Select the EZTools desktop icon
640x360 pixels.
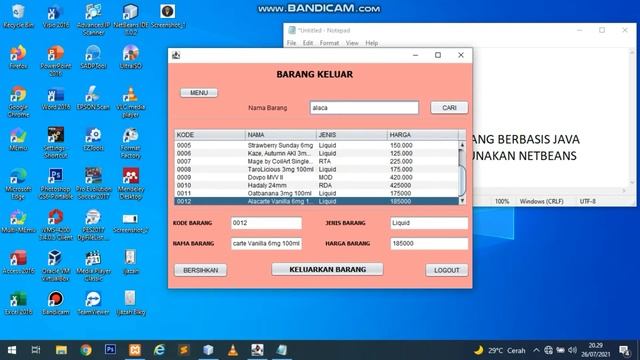coord(93,139)
